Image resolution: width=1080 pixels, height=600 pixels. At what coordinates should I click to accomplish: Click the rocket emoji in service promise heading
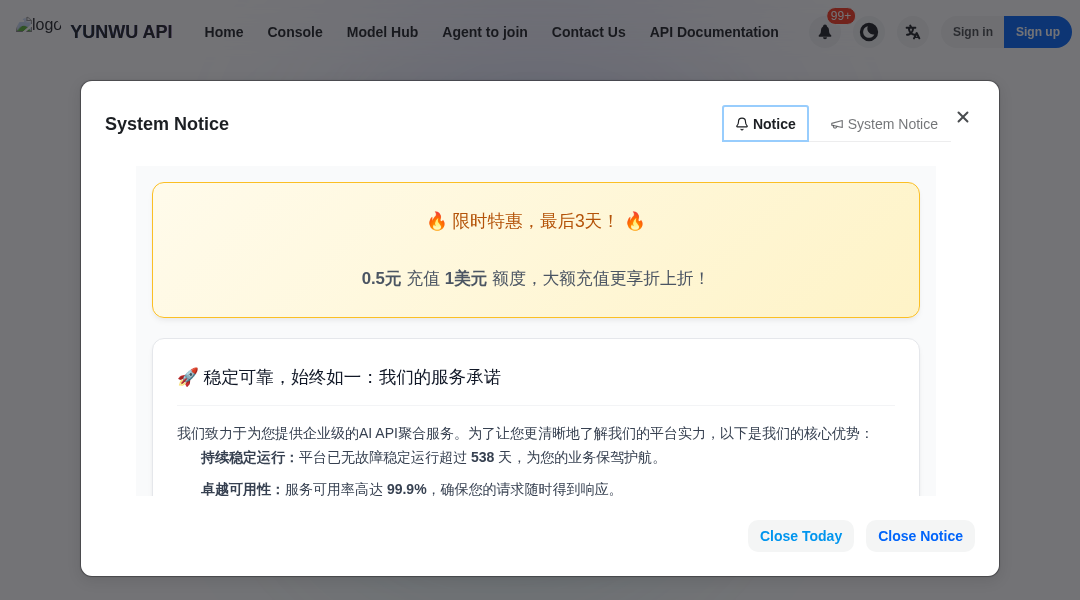point(186,377)
